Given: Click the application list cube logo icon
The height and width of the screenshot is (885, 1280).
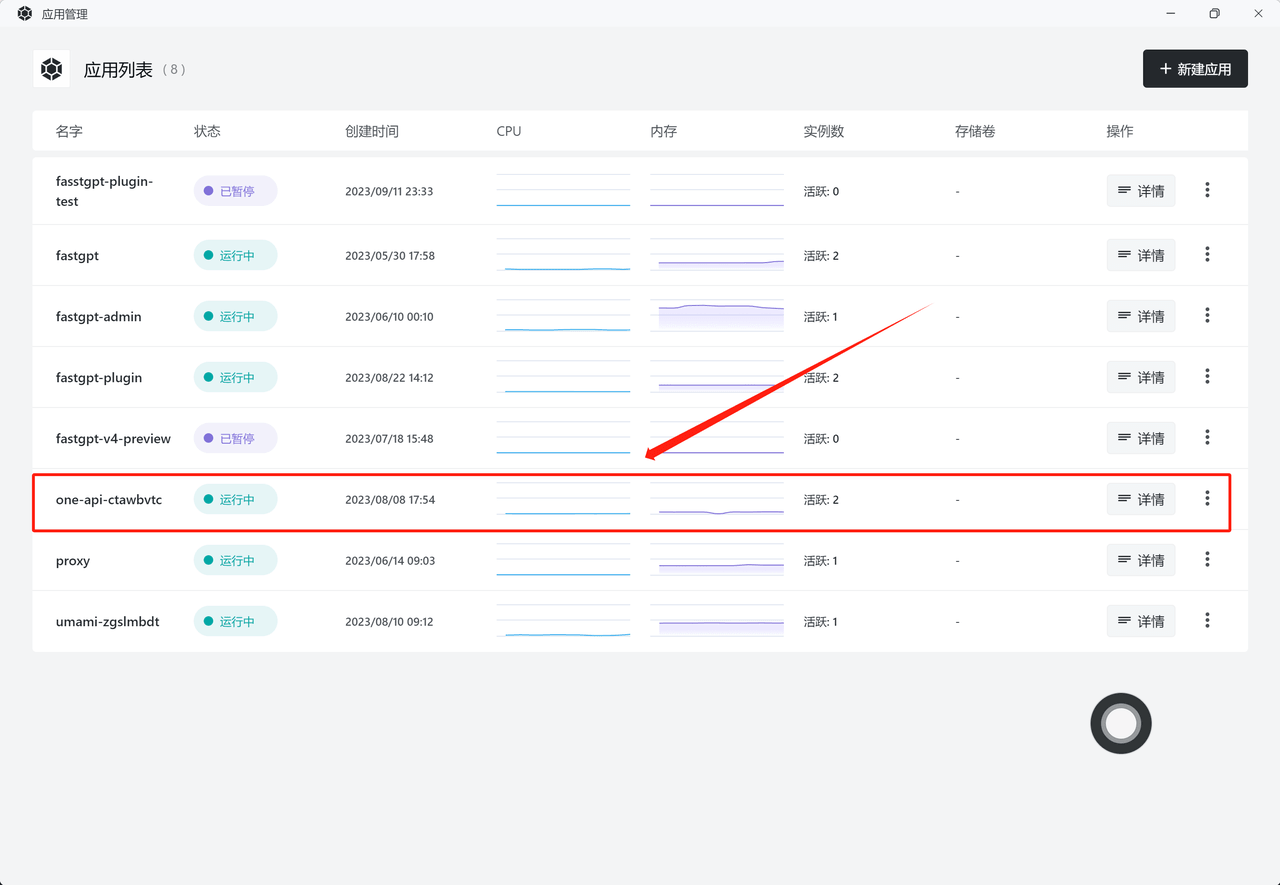Looking at the screenshot, I should (x=51, y=69).
